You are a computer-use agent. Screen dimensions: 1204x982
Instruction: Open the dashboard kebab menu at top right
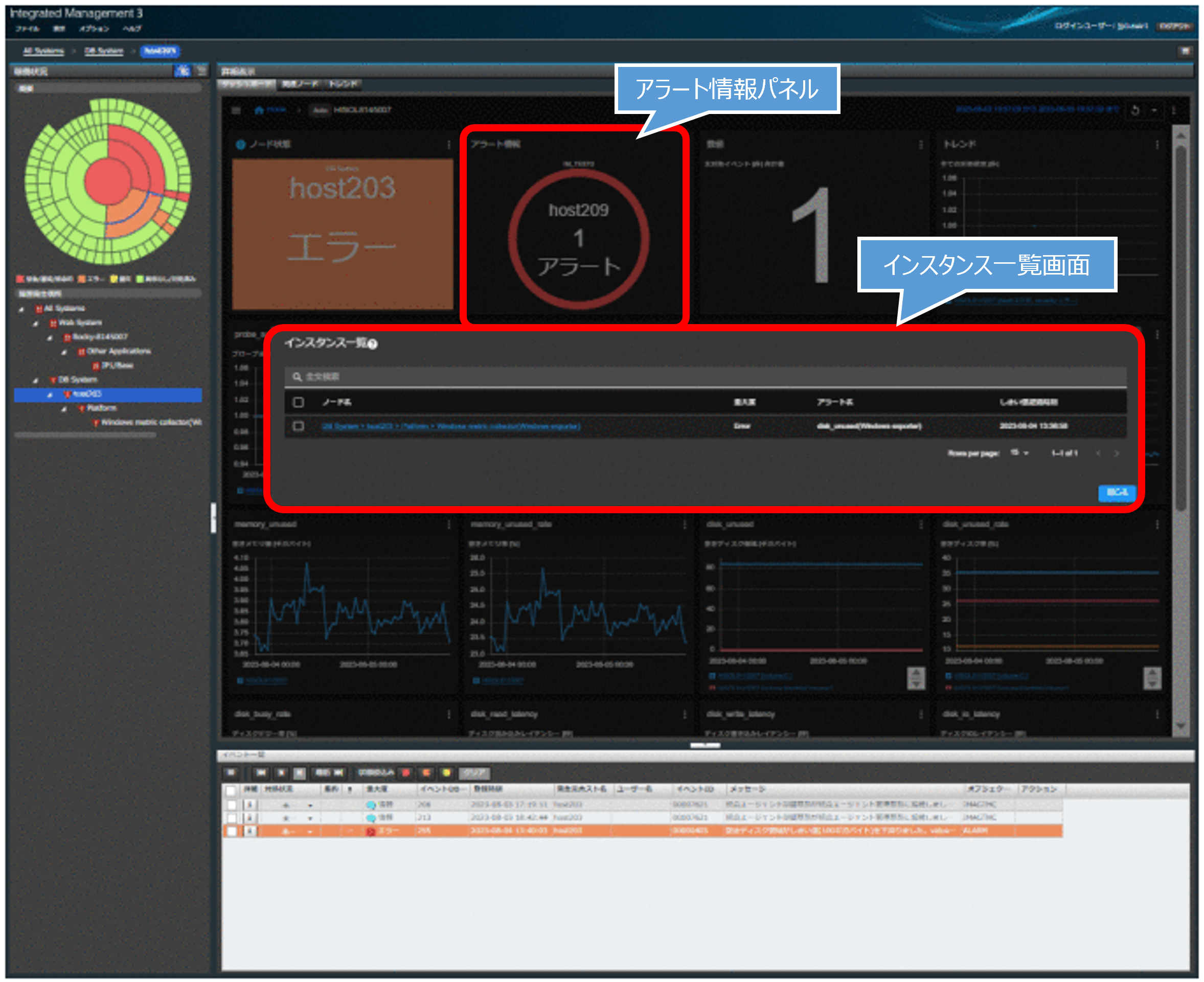point(1174,110)
